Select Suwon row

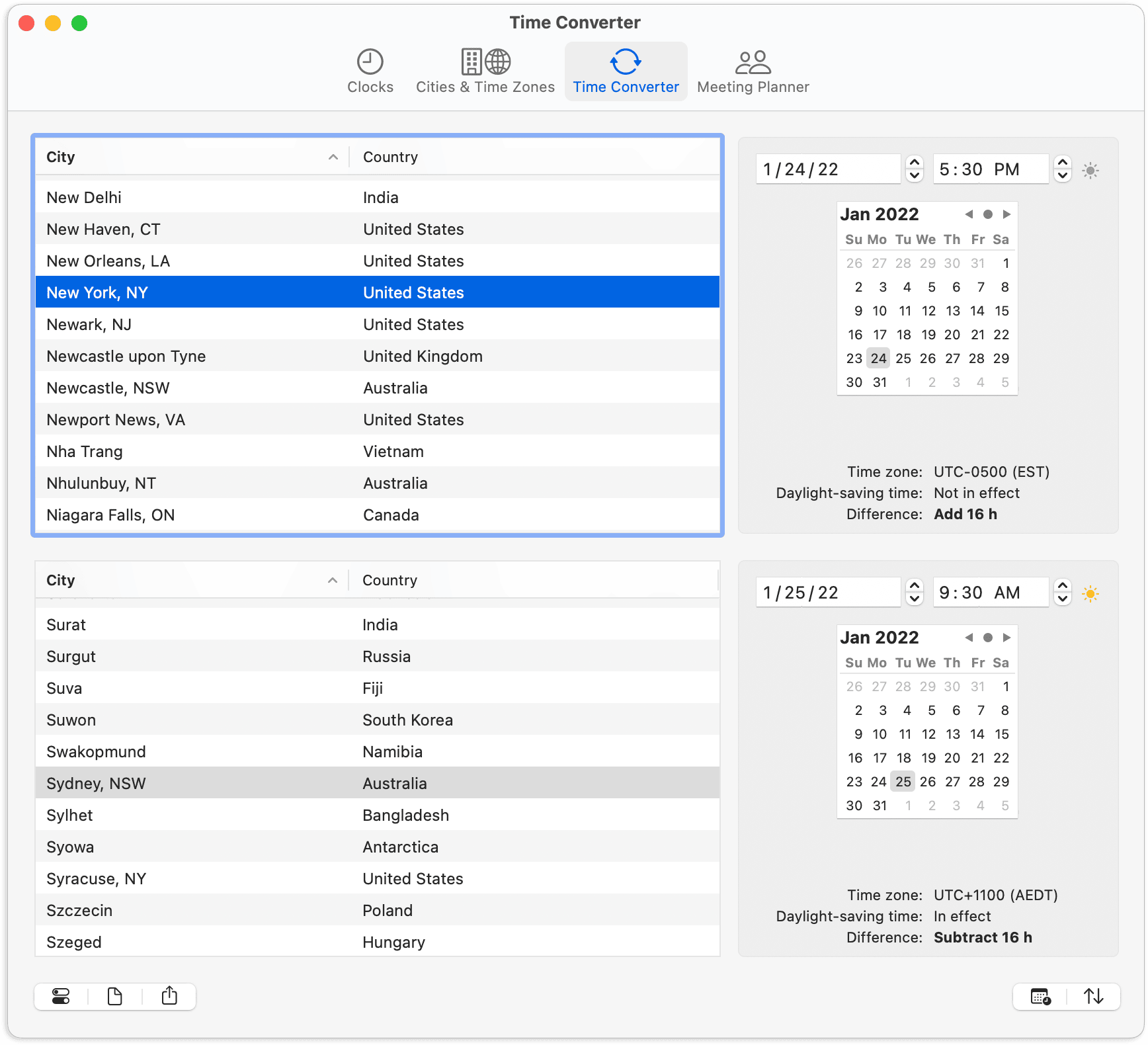[x=378, y=720]
